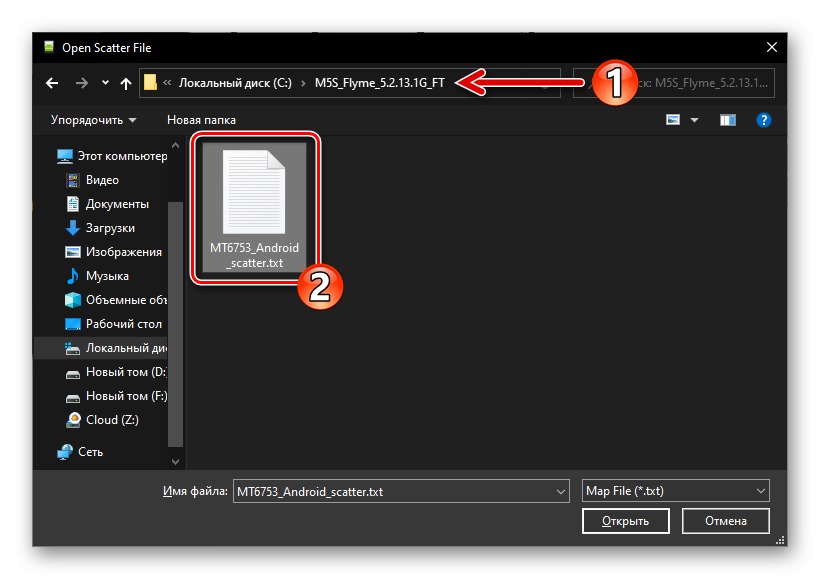Go back to the previous folder
820x579 pixels.
[52, 83]
